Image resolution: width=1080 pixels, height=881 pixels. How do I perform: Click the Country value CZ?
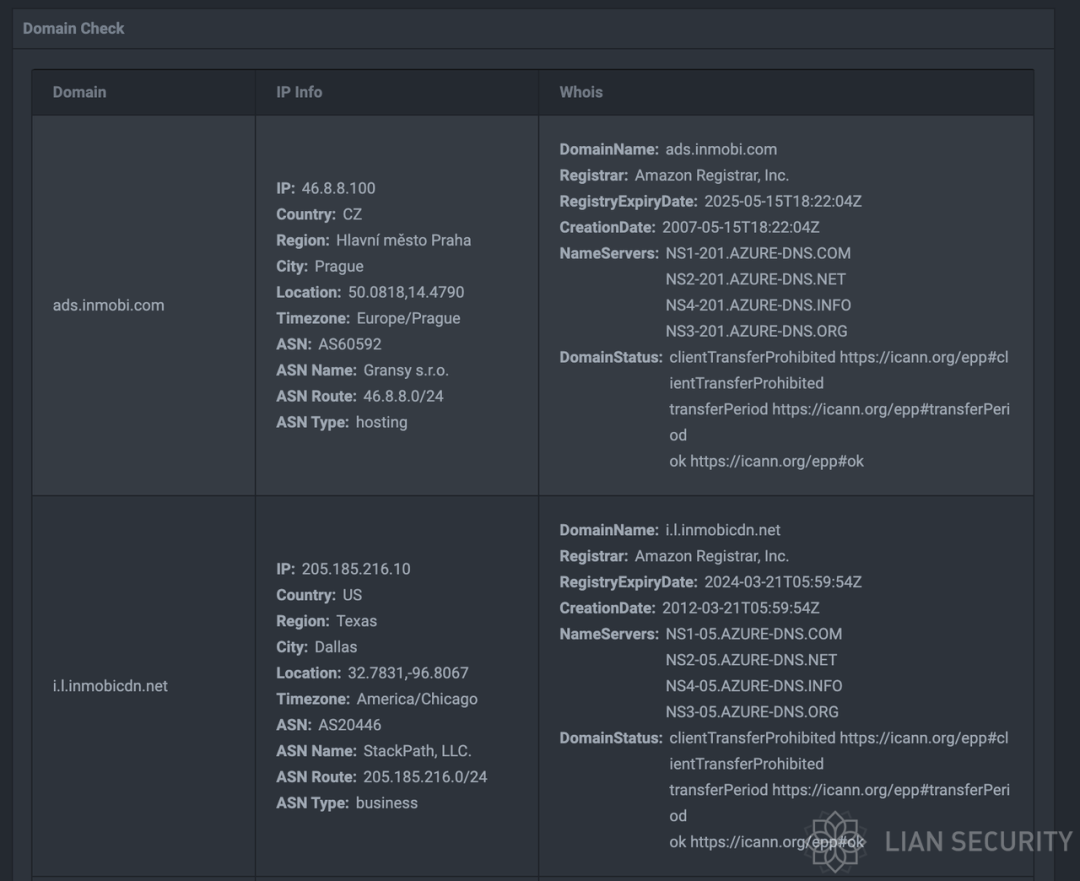352,214
